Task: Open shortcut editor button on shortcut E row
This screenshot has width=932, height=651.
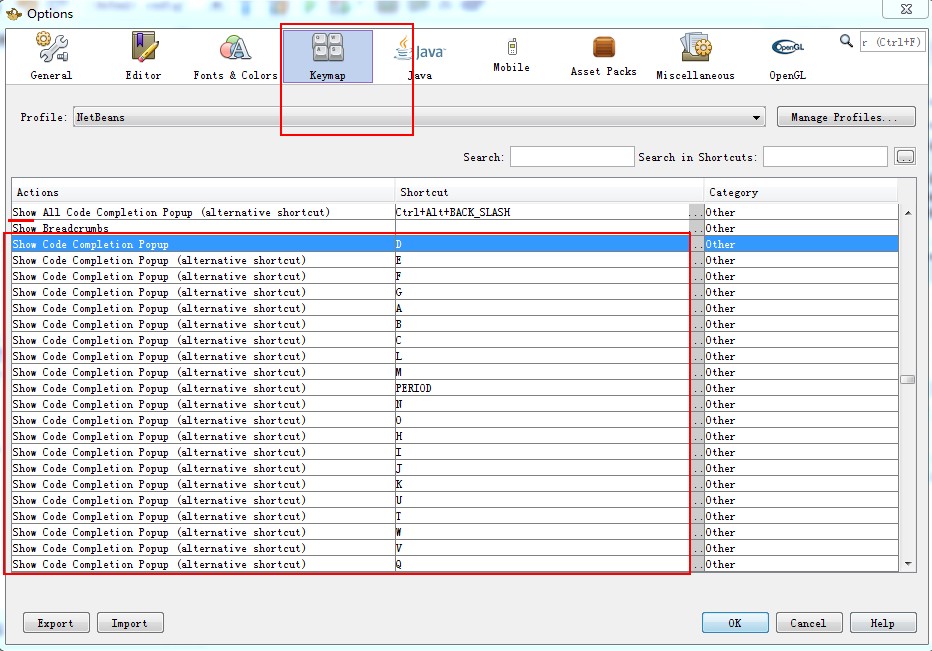Action: click(696, 260)
